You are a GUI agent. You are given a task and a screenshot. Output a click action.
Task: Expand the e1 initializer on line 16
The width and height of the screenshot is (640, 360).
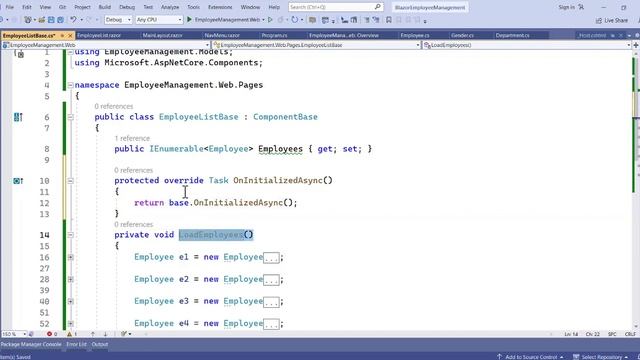click(70, 257)
